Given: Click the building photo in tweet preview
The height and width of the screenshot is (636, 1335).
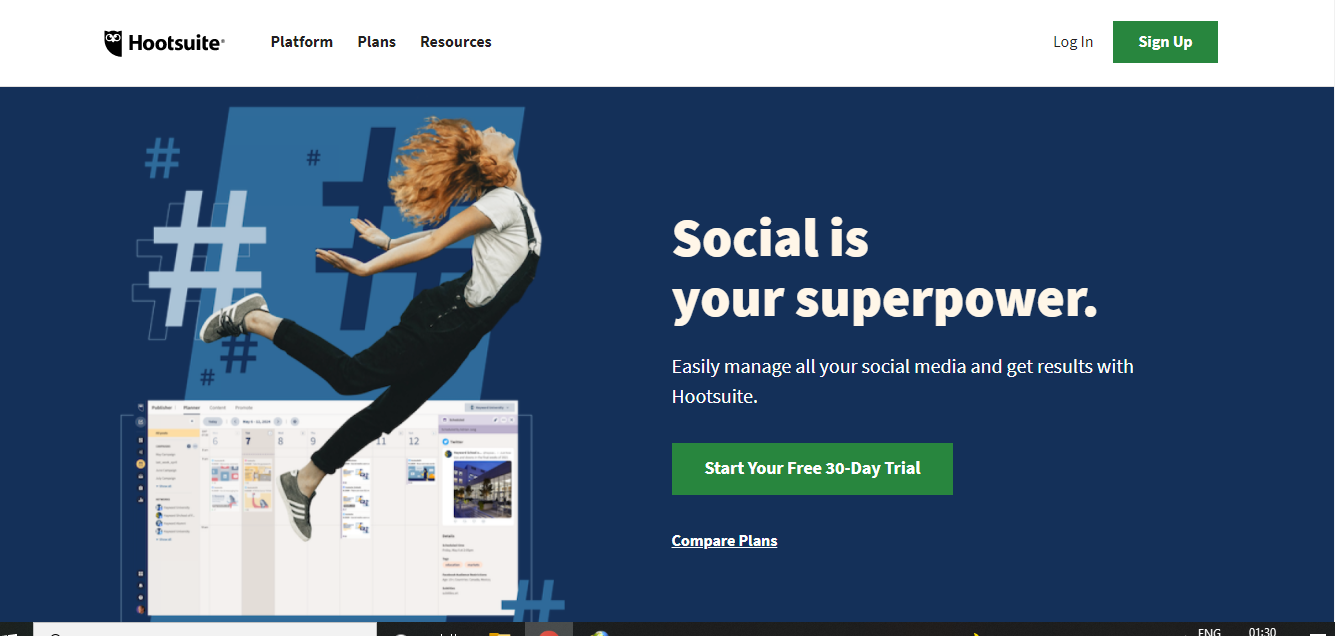Looking at the screenshot, I should (x=483, y=489).
